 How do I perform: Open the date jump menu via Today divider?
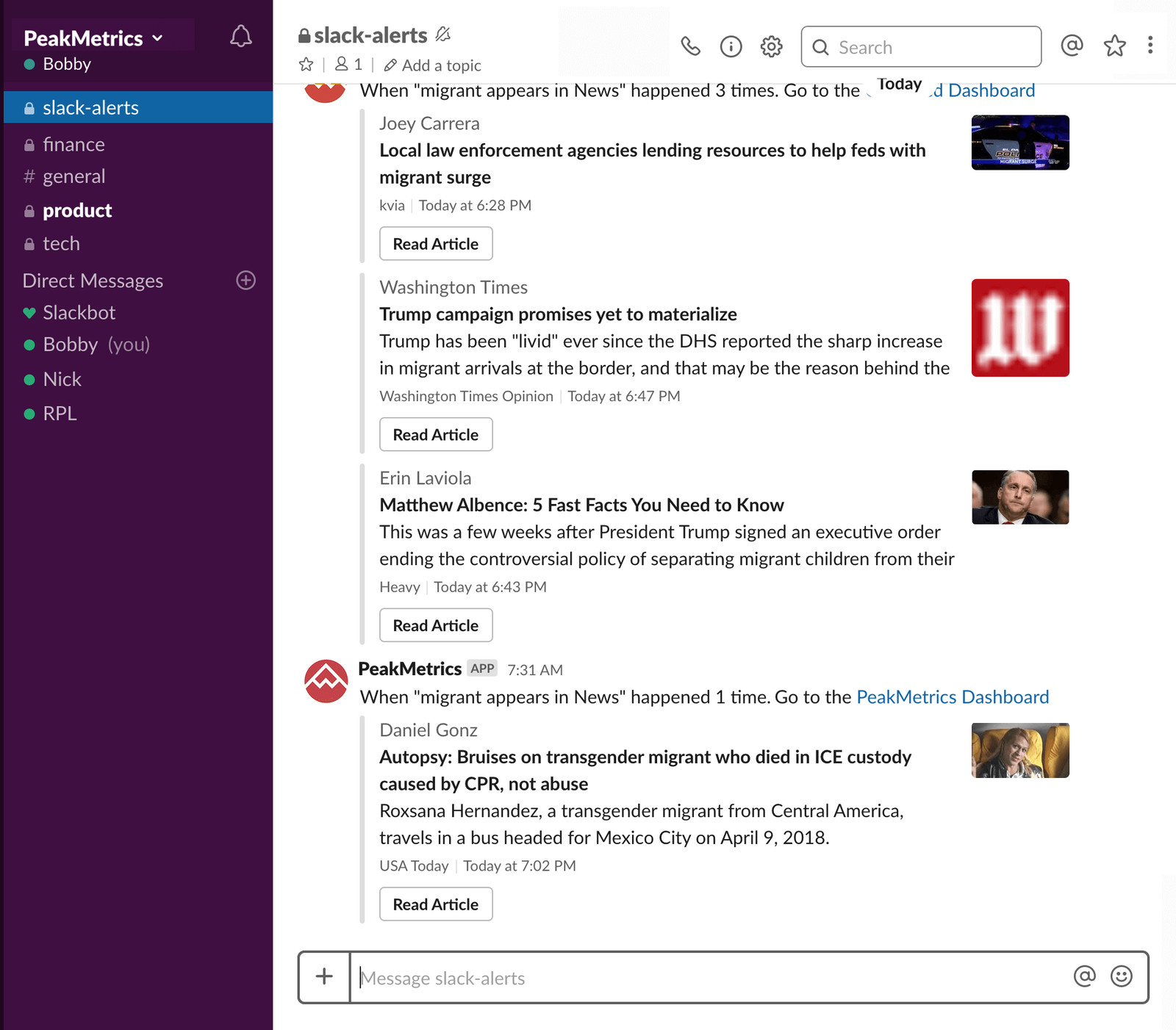(x=898, y=84)
